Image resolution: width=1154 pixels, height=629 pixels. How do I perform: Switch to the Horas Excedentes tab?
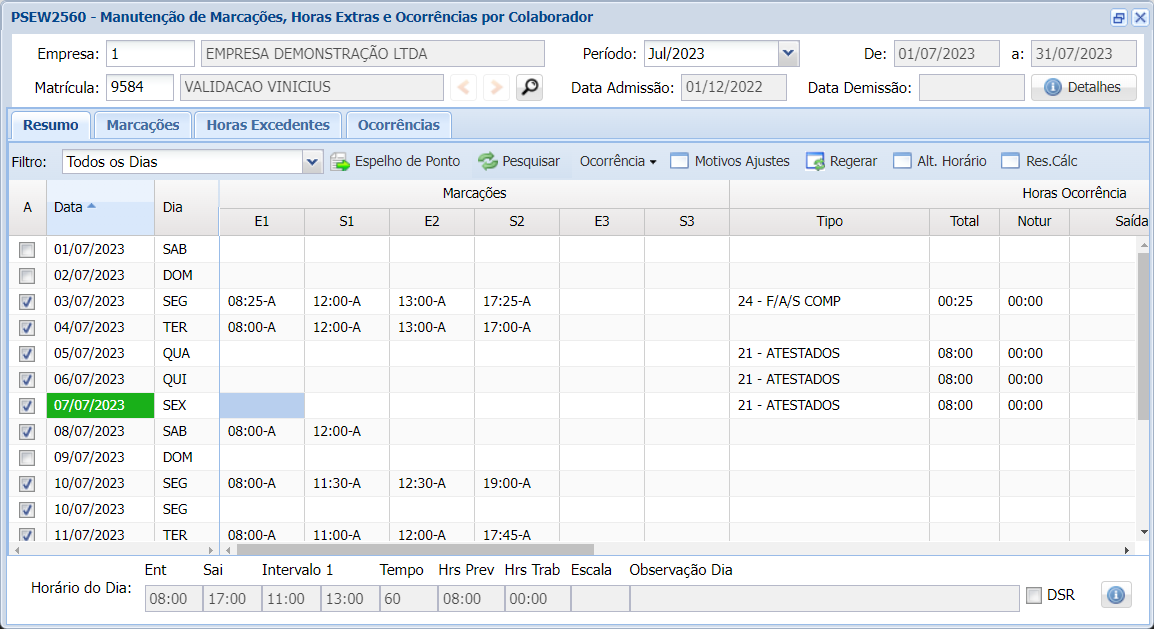(268, 125)
